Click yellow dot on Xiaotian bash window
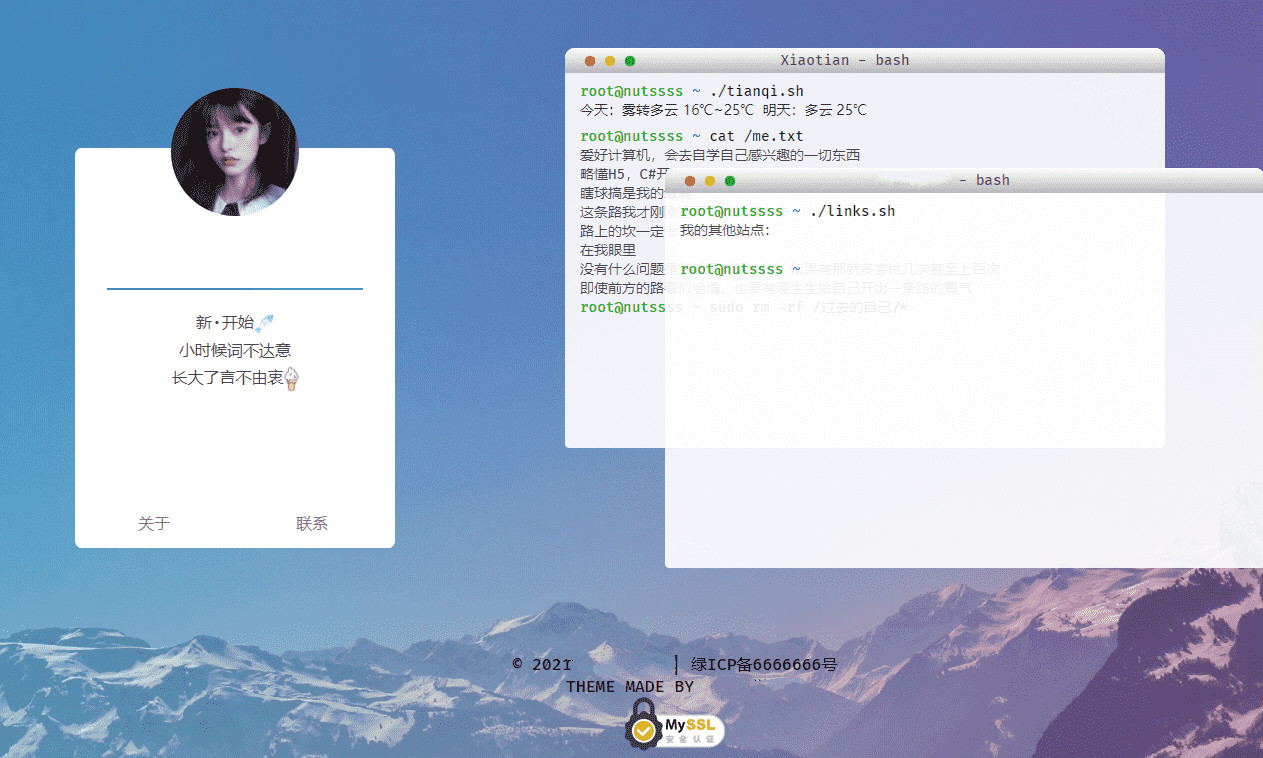Image resolution: width=1263 pixels, height=758 pixels. pos(610,61)
